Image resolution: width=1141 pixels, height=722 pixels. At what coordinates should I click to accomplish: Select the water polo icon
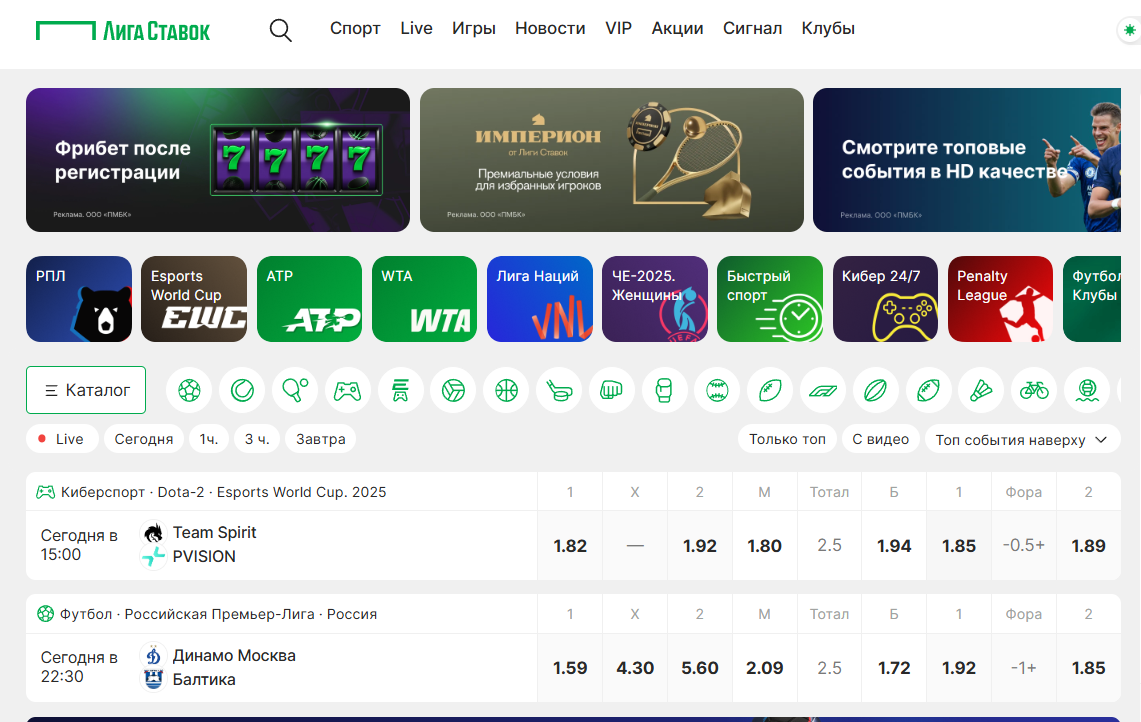click(x=1087, y=391)
